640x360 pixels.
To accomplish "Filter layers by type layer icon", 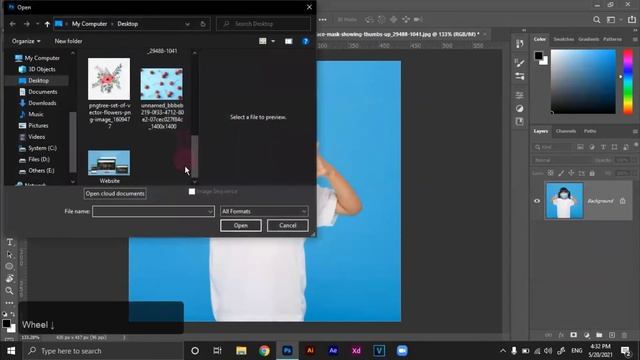I will 603,147.
